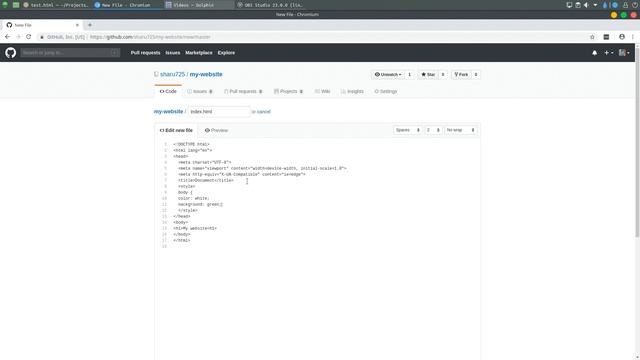Viewport: 640px width, 360px height.
Task: Select the repository Issues tab
Action: 200,91
